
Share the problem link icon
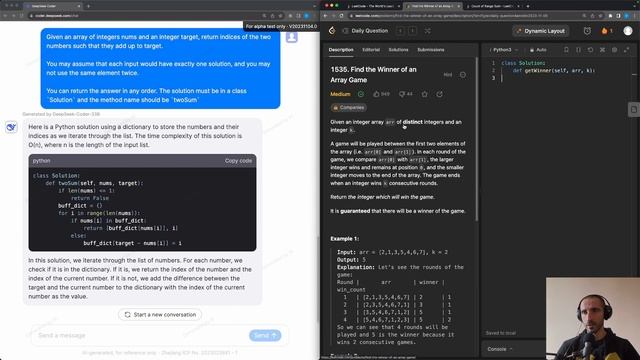click(439, 94)
